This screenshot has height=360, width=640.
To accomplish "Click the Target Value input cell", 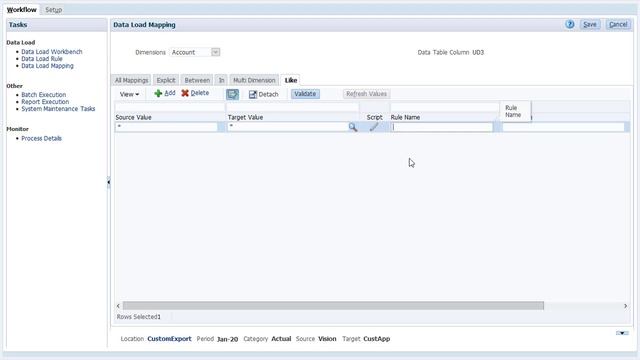I will coord(287,127).
